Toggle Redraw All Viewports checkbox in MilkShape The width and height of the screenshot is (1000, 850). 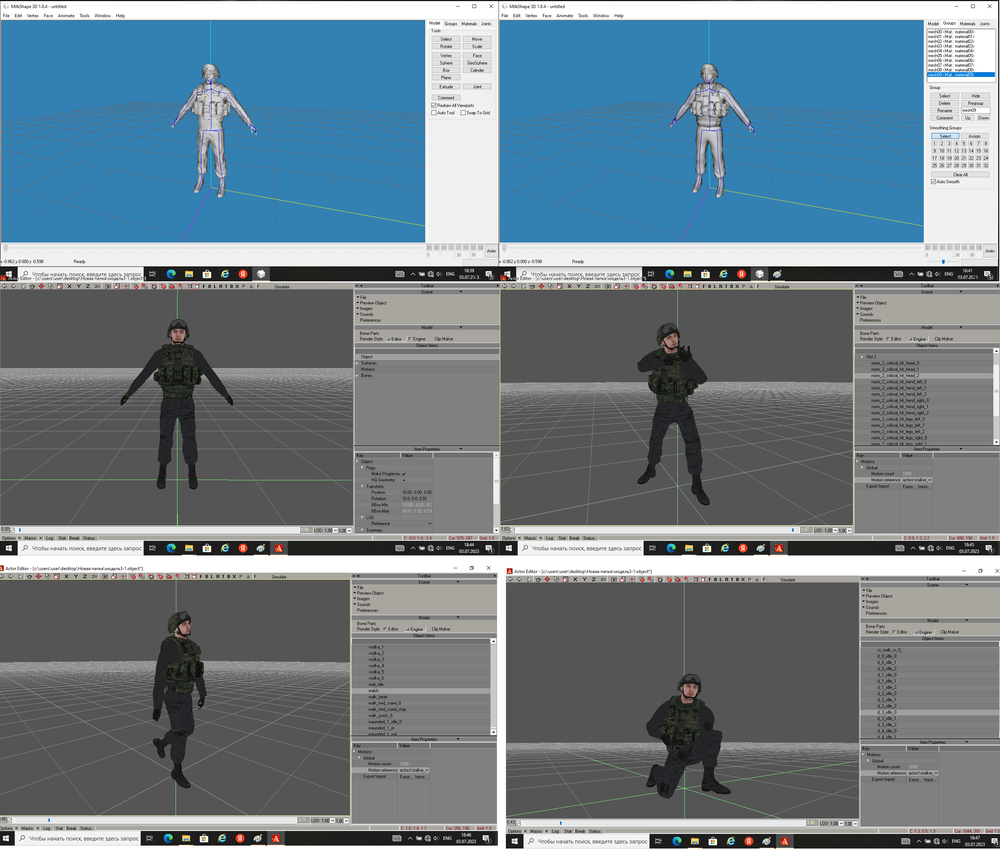[434, 105]
